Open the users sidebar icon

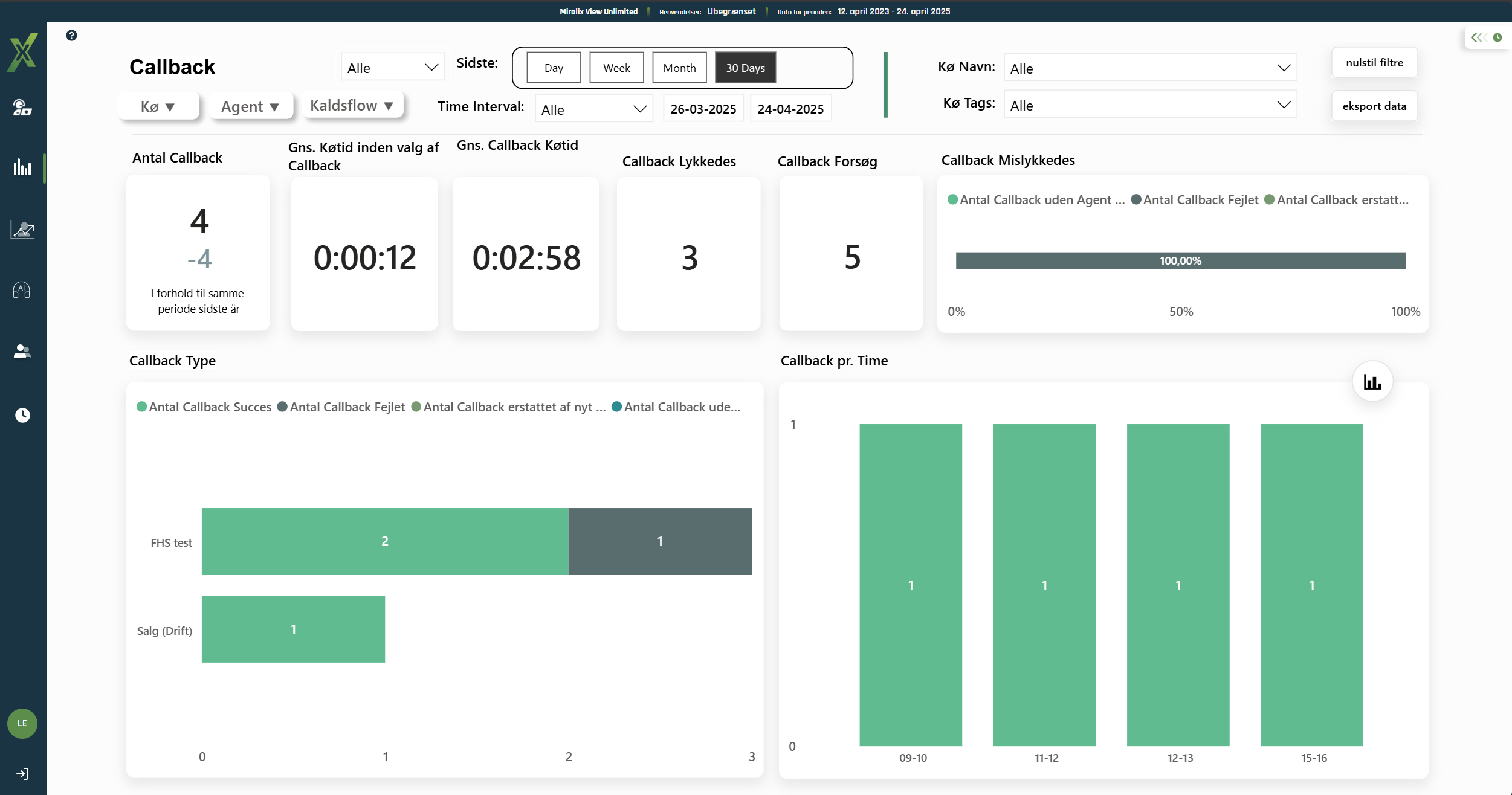click(22, 352)
